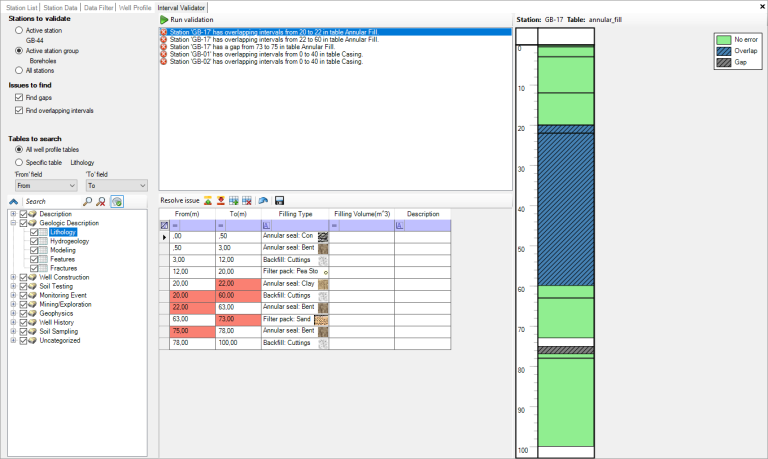Click the Overlap legend color swatch
Screen dimensions: 768x459
coord(724,51)
